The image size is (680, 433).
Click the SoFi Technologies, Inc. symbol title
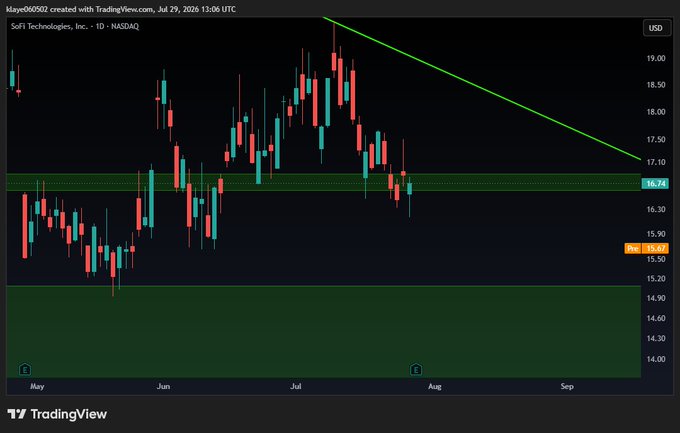75,26
